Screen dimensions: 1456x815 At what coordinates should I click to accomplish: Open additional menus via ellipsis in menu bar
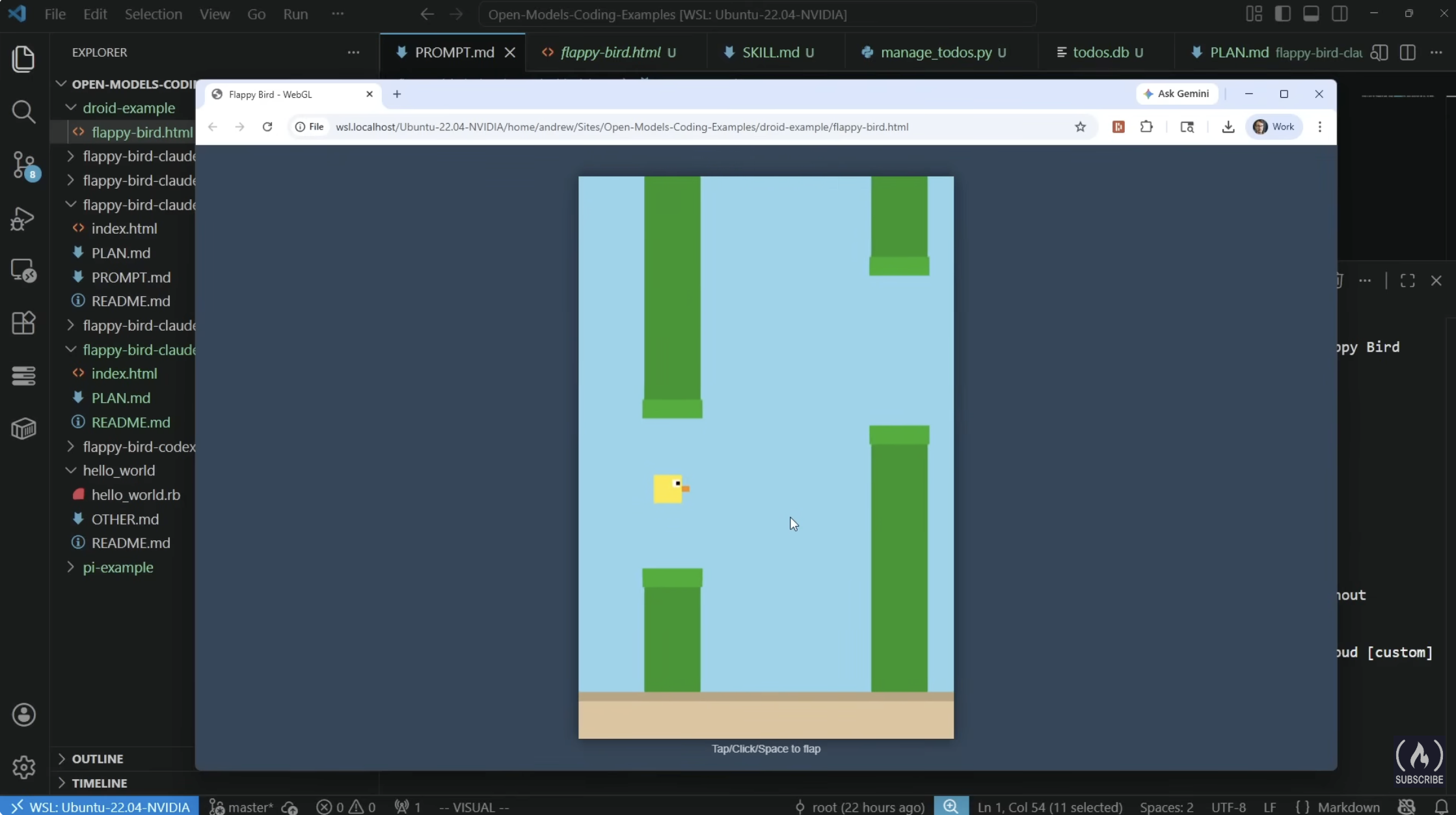point(337,14)
